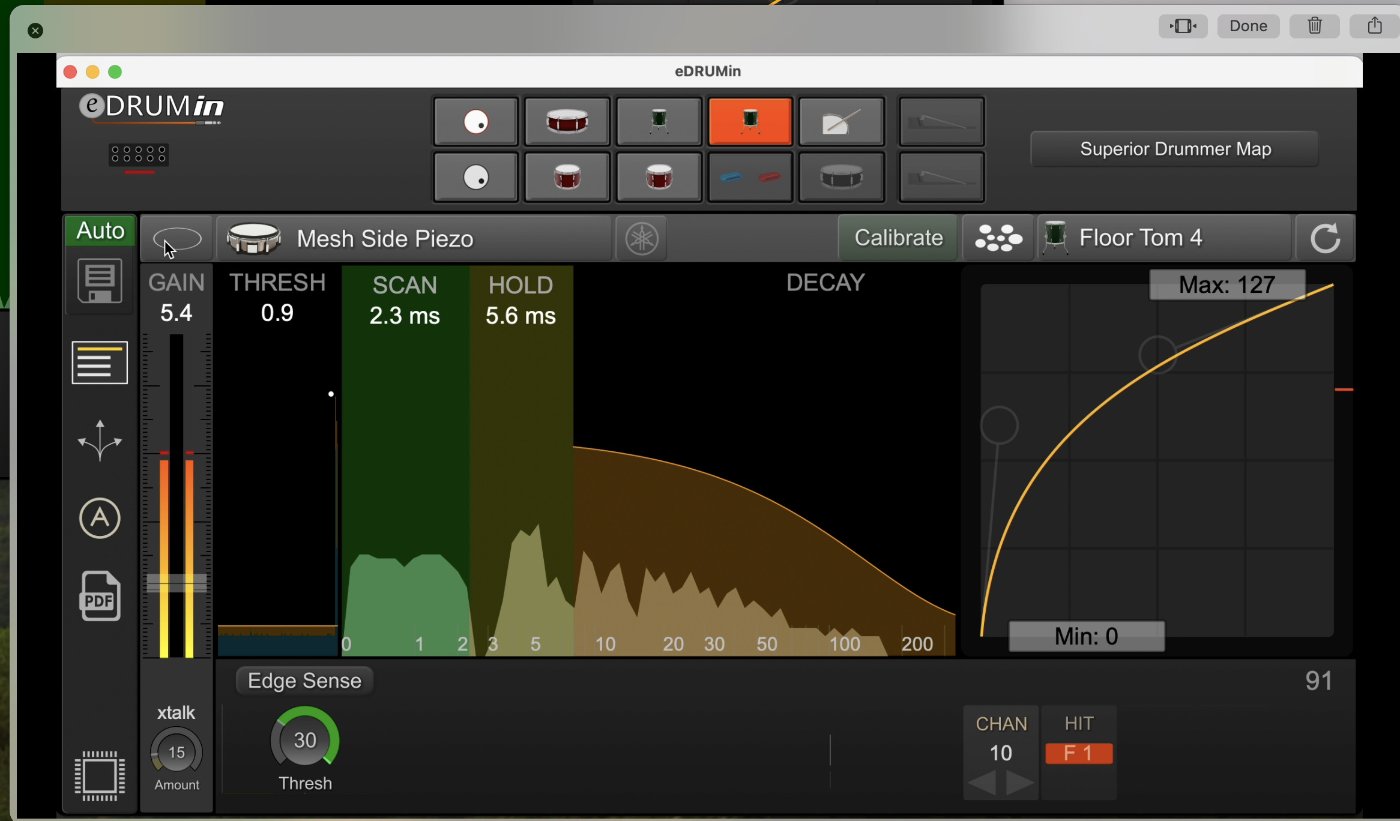Click the eDRUMin device dots icon

[x=138, y=155]
